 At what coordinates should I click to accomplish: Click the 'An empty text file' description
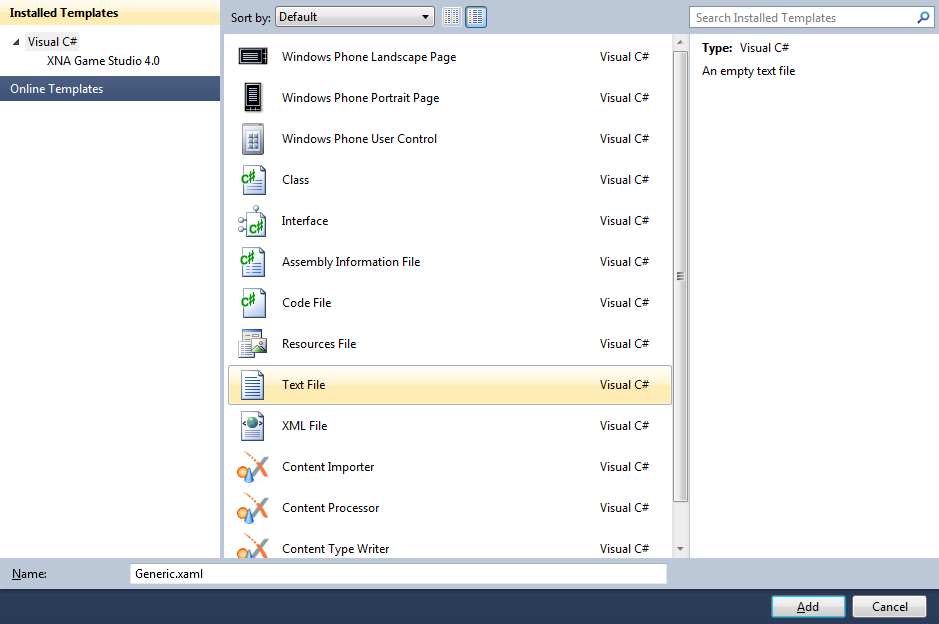(x=749, y=71)
